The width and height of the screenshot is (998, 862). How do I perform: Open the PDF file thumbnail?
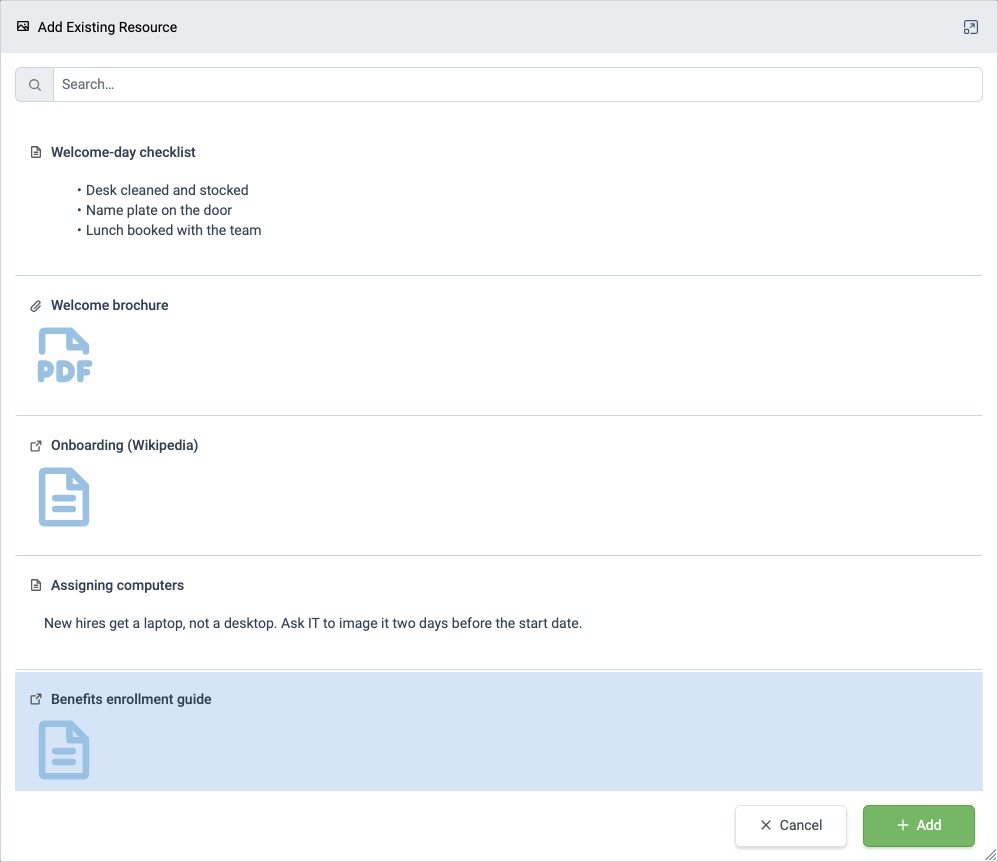click(64, 355)
